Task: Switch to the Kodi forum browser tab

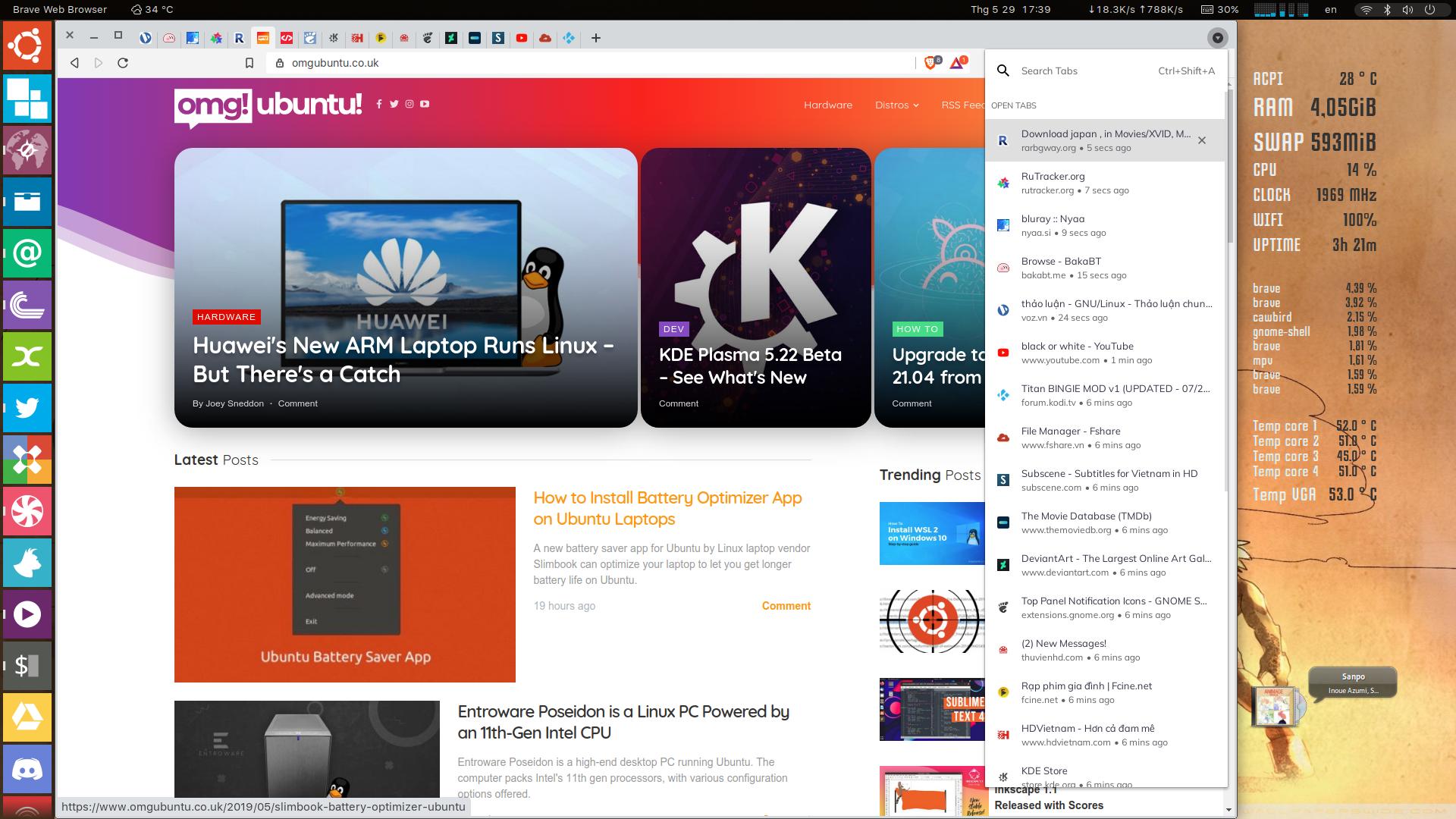Action: tap(569, 38)
